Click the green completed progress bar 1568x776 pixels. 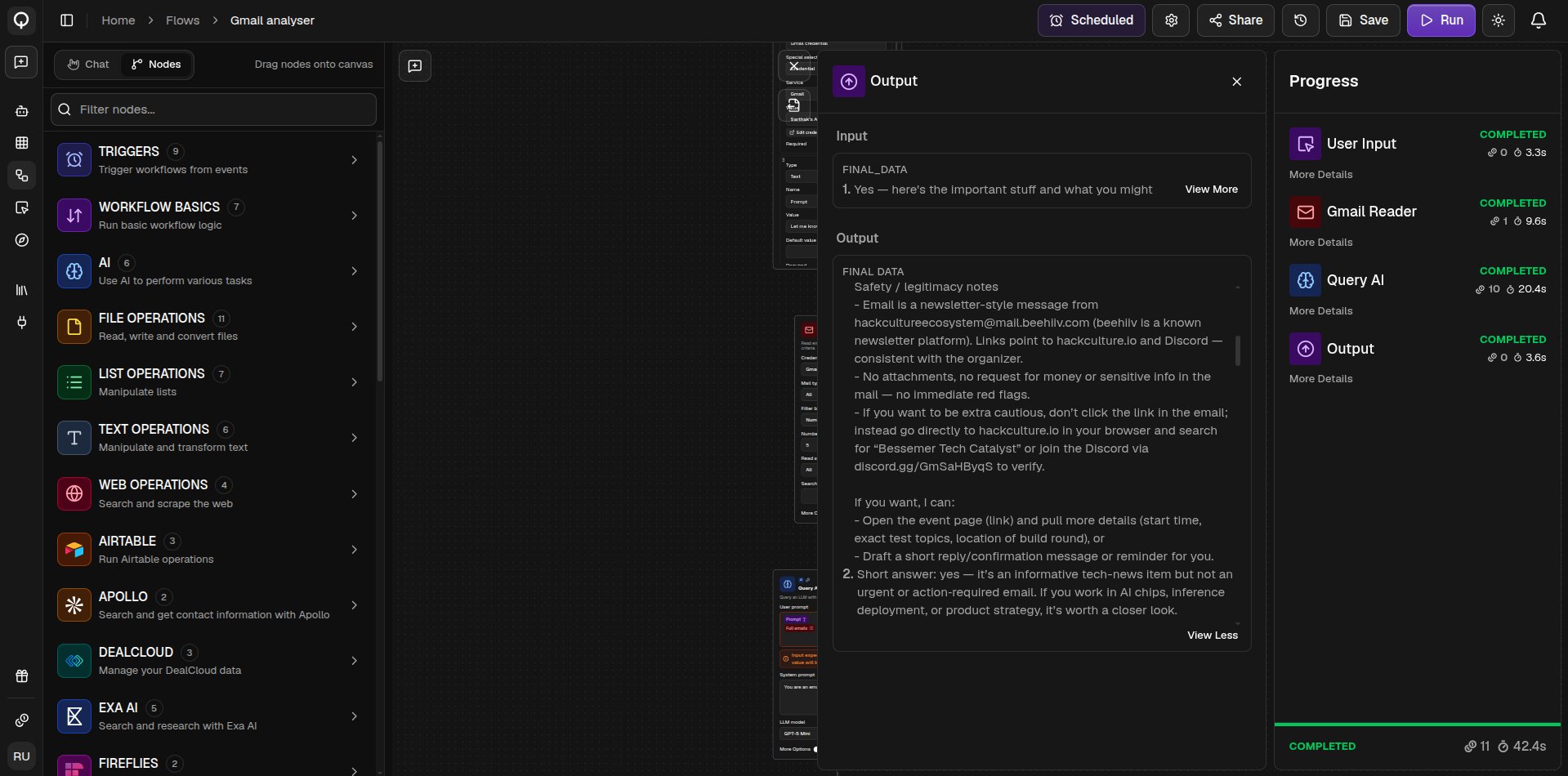click(x=1417, y=725)
